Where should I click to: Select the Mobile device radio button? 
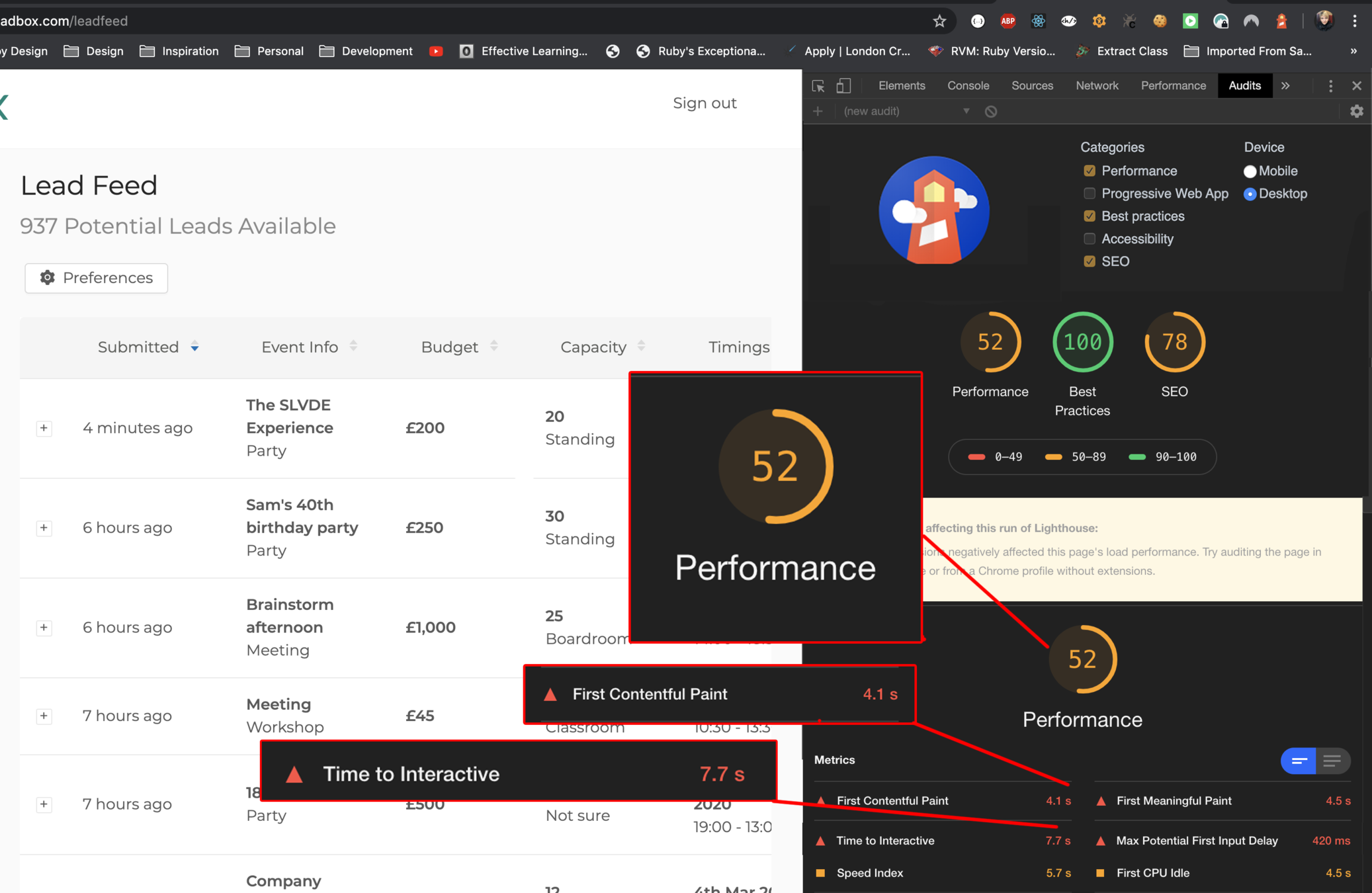[x=1250, y=171]
